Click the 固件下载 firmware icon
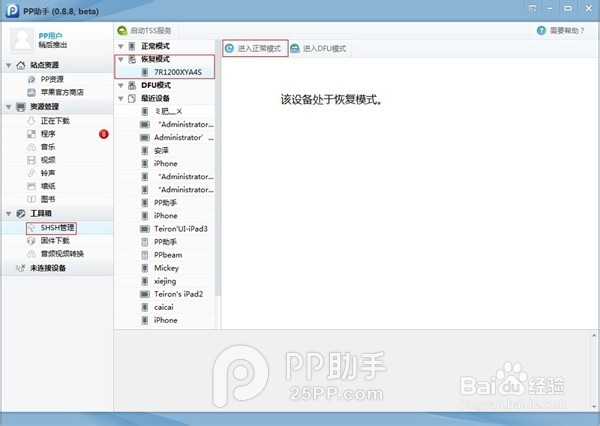Viewport: 600px width, 426px height. point(31,241)
